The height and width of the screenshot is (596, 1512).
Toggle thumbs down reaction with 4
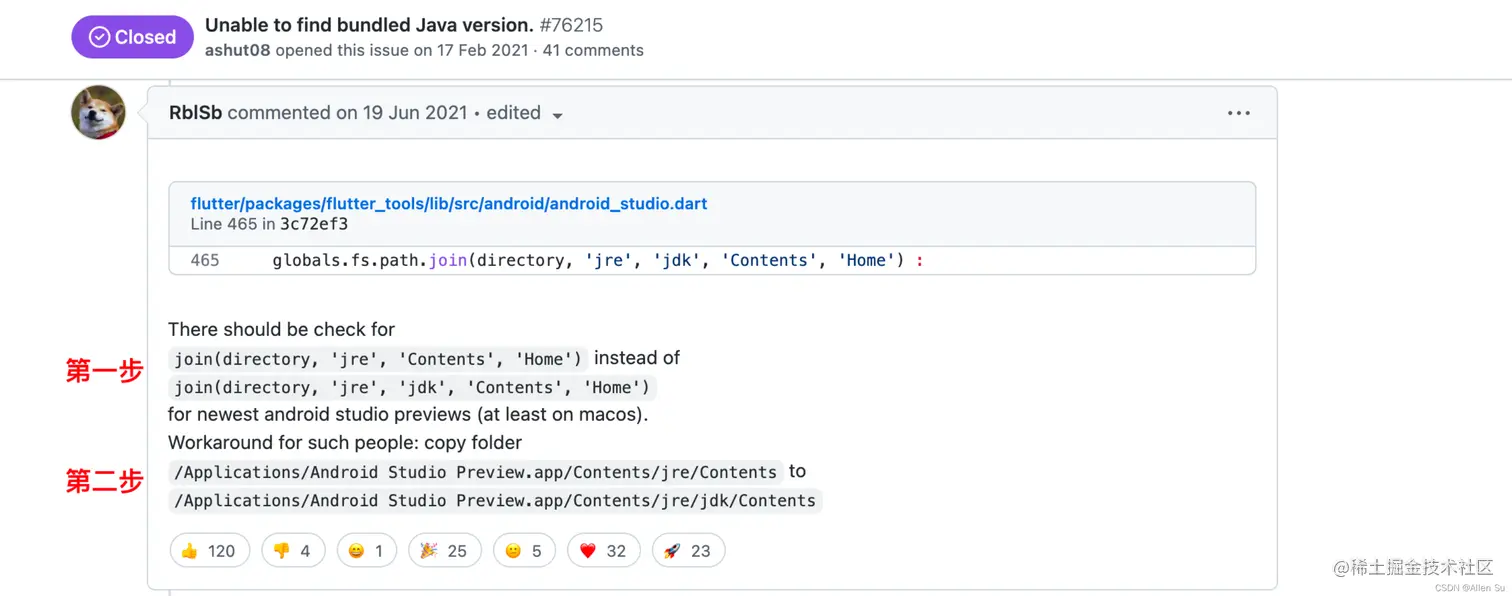(x=293, y=550)
